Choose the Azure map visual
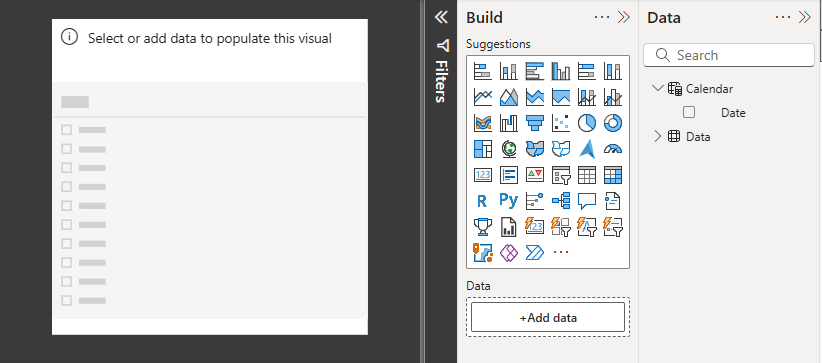 point(587,149)
